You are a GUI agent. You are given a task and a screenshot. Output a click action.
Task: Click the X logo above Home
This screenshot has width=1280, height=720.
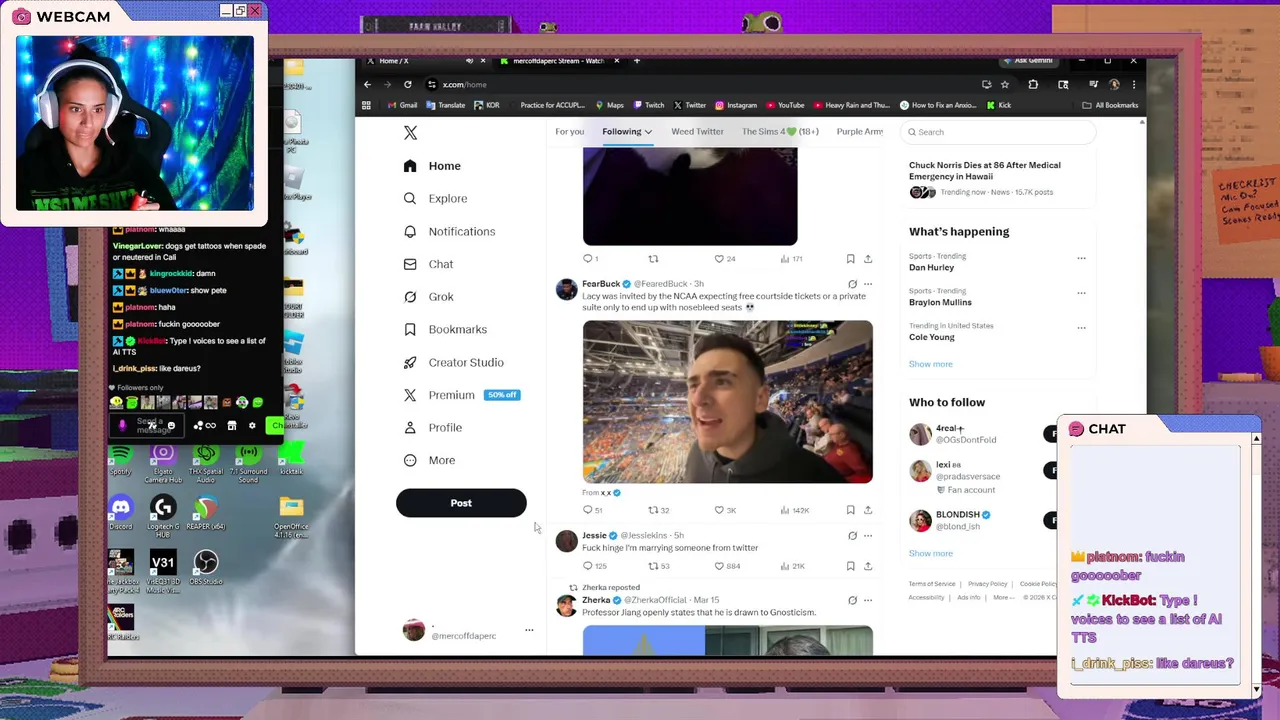(410, 133)
